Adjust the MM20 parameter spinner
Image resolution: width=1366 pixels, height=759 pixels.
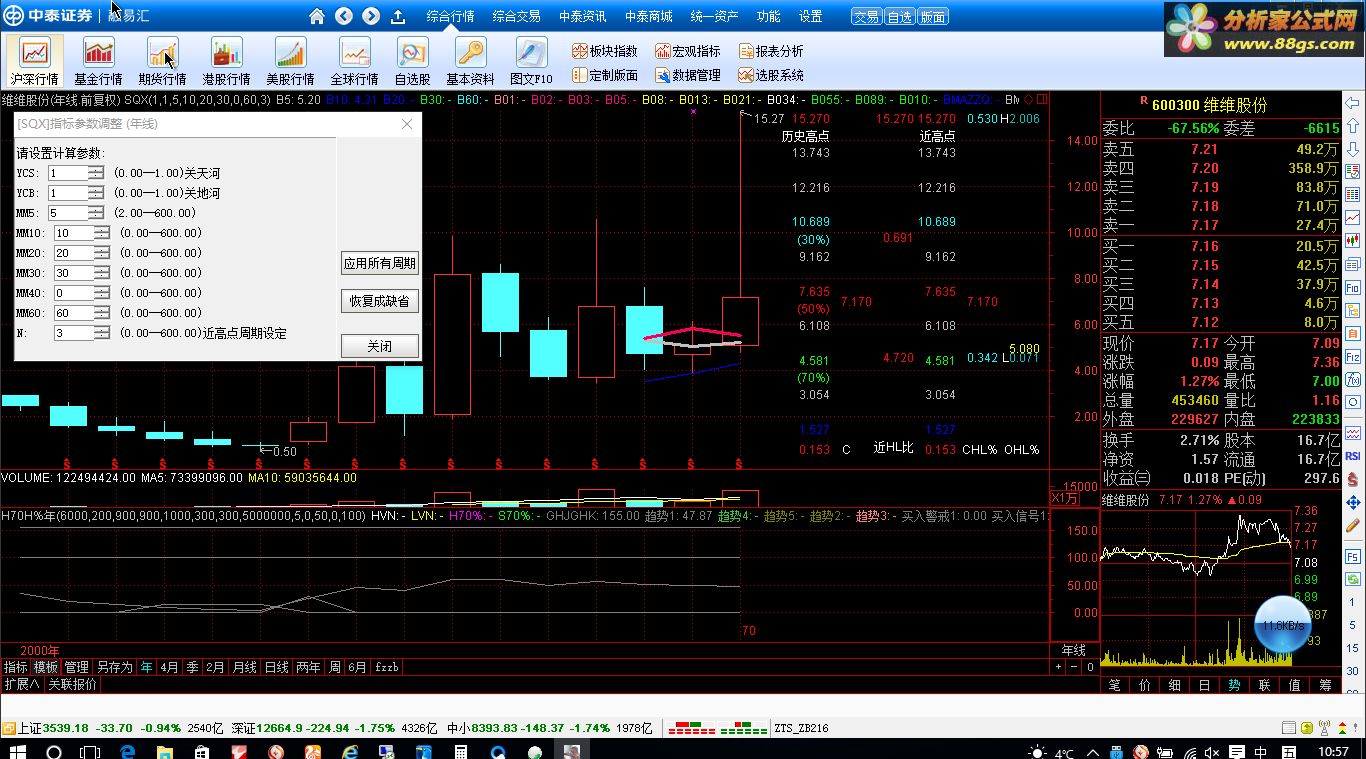[102, 253]
